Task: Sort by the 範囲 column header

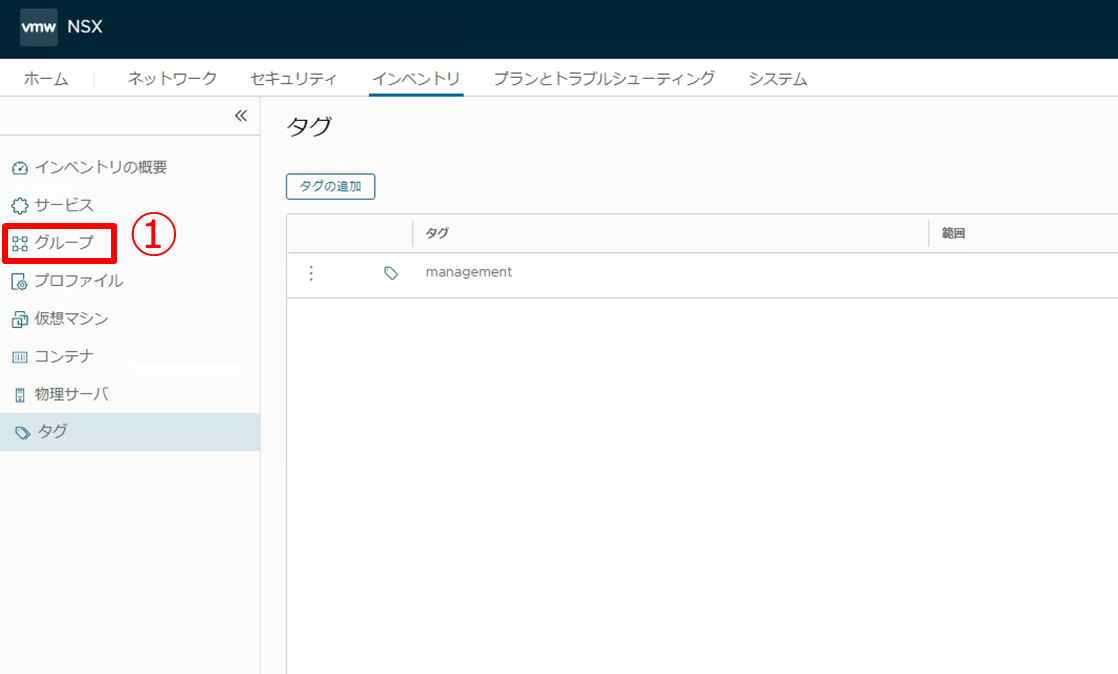Action: tap(953, 234)
